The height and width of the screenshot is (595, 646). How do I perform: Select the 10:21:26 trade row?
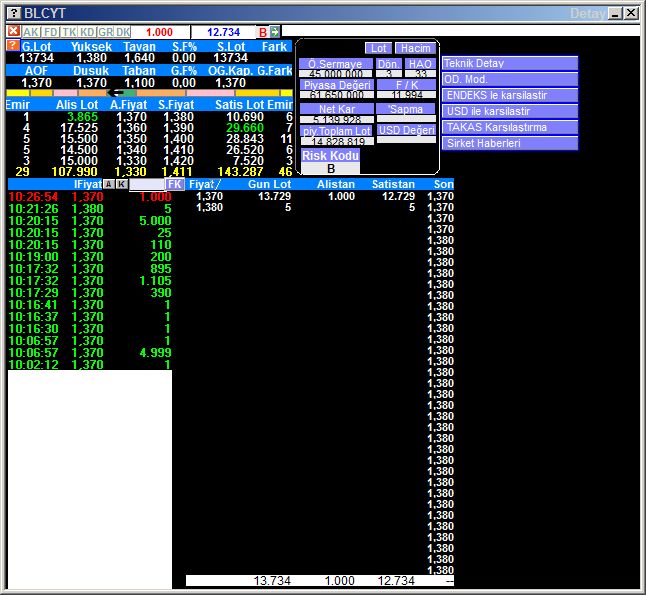pyautogui.click(x=90, y=208)
